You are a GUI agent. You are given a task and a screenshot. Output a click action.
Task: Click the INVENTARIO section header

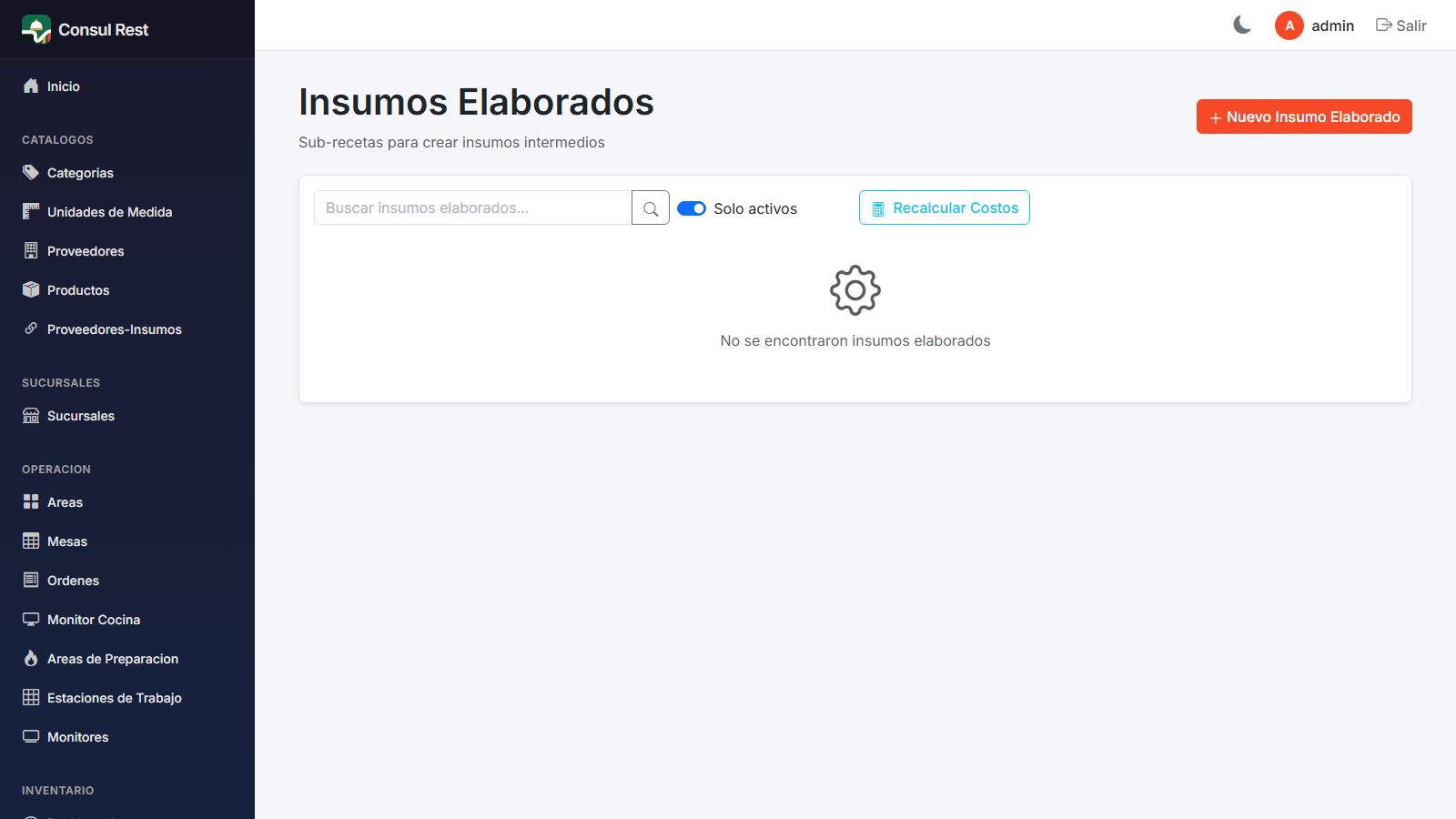pos(58,791)
